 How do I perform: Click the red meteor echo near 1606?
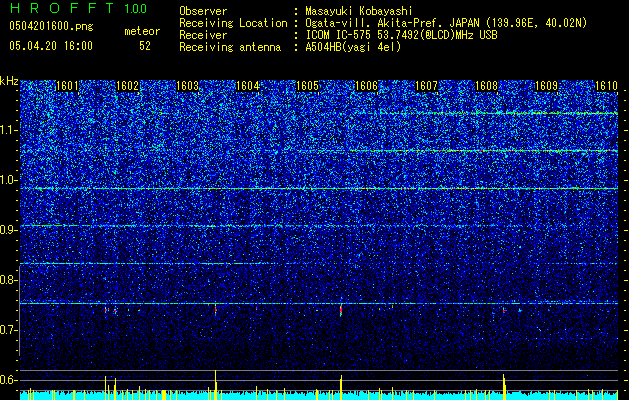click(341, 310)
